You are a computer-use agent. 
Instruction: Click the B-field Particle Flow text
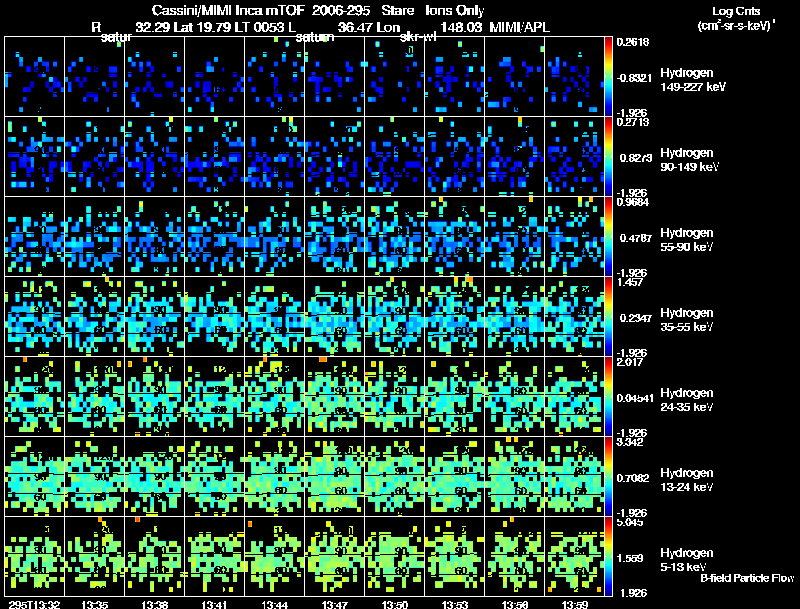pyautogui.click(x=747, y=578)
